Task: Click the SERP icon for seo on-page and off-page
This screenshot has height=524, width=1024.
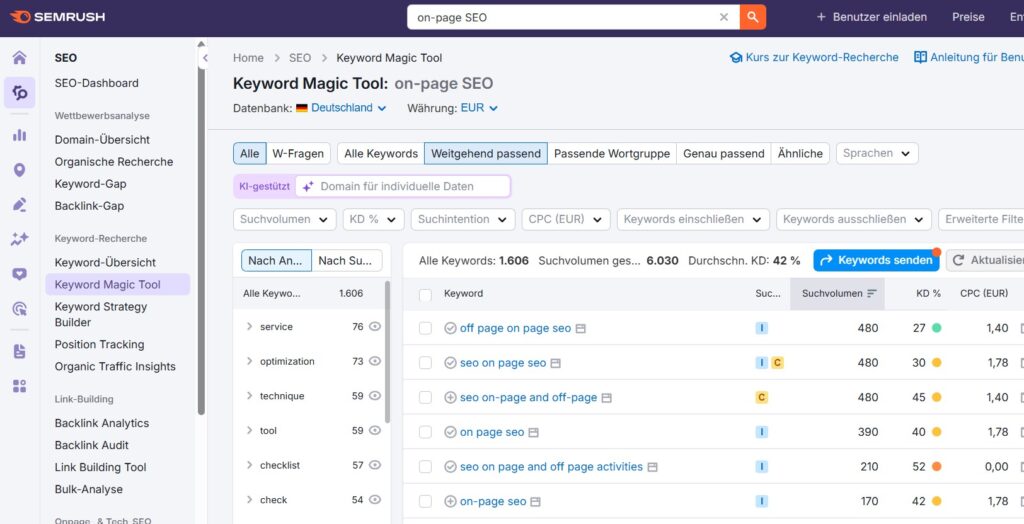Action: click(607, 398)
